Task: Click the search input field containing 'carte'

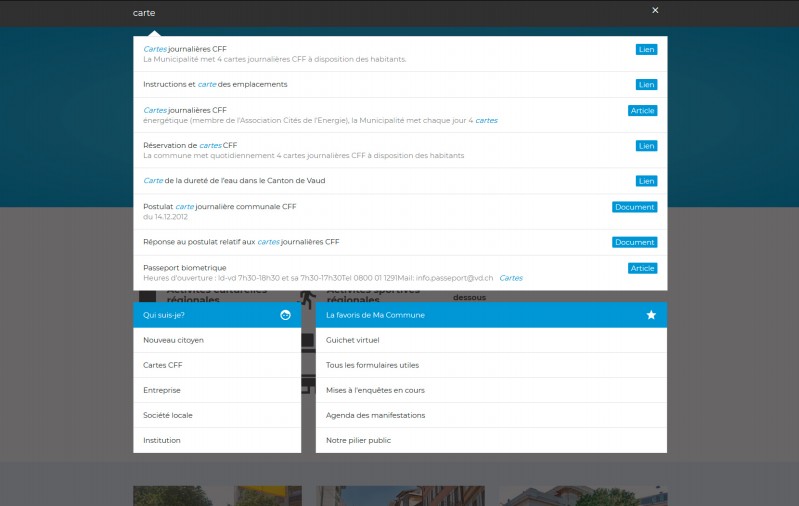Action: click(x=380, y=13)
